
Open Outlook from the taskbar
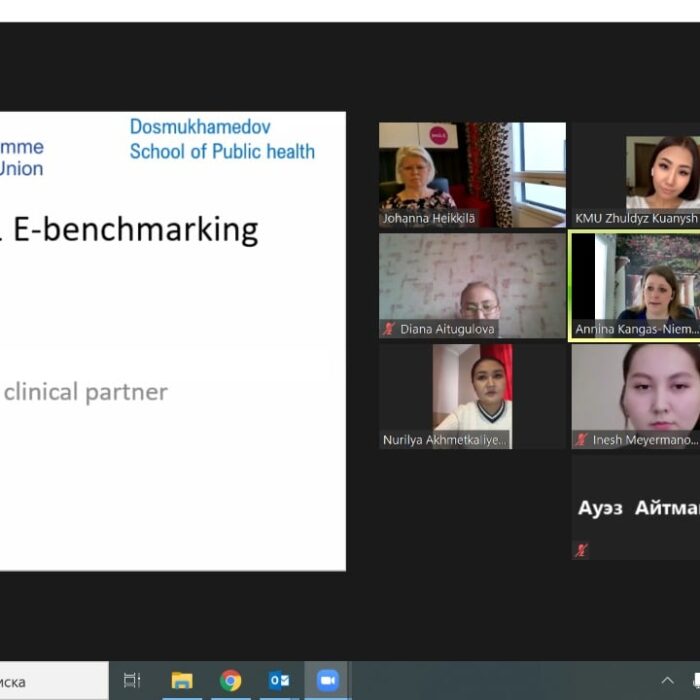point(279,681)
